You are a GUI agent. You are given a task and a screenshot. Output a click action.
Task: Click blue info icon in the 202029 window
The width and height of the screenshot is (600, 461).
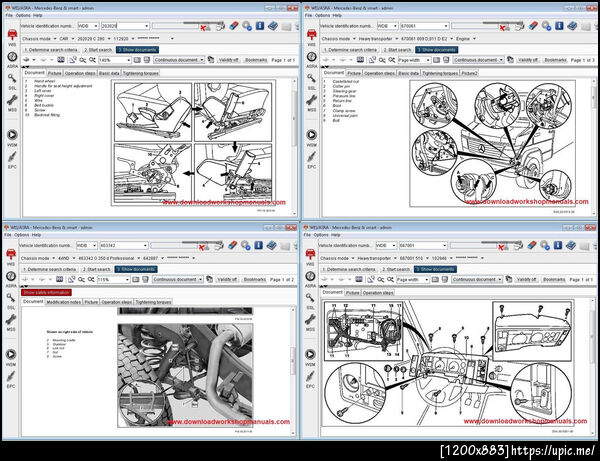pos(260,26)
